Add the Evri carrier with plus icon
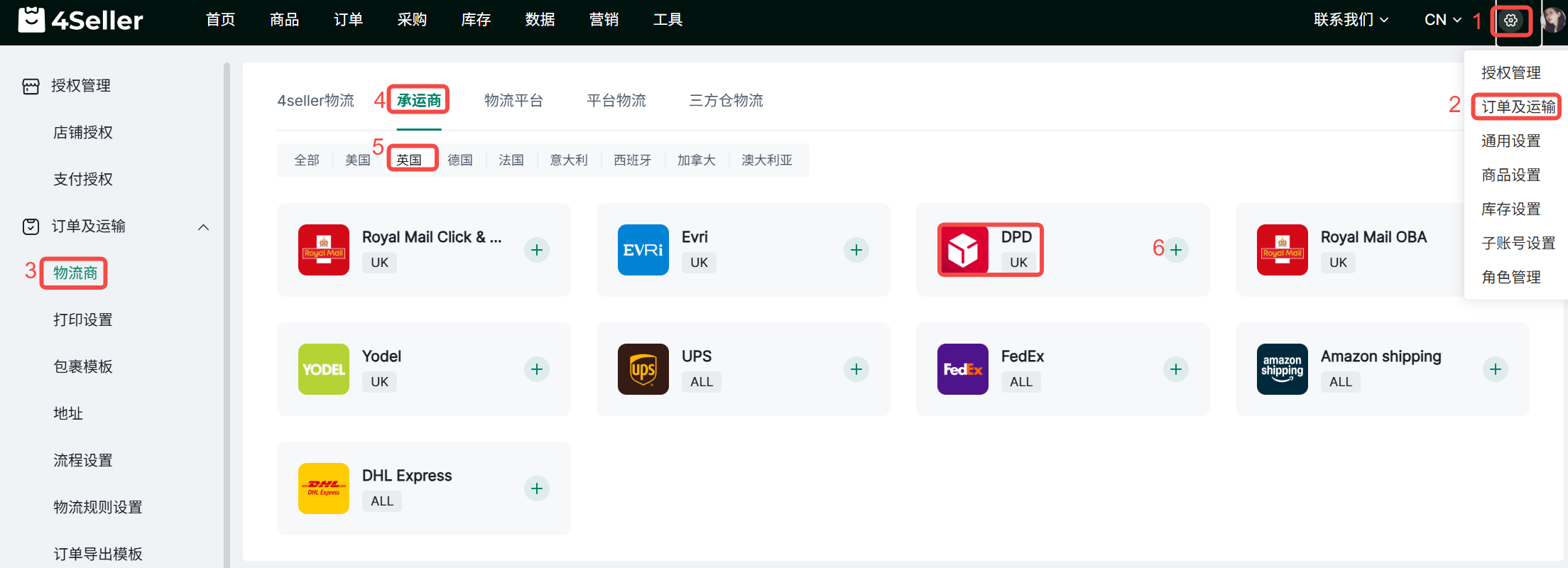This screenshot has width=1568, height=568. tap(856, 250)
